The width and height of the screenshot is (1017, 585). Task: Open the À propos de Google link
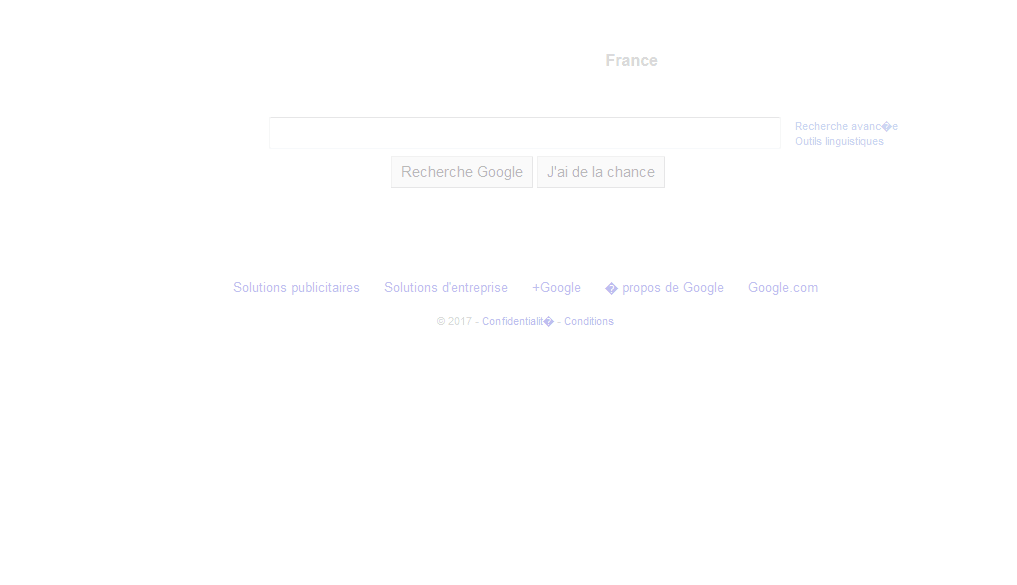(664, 287)
